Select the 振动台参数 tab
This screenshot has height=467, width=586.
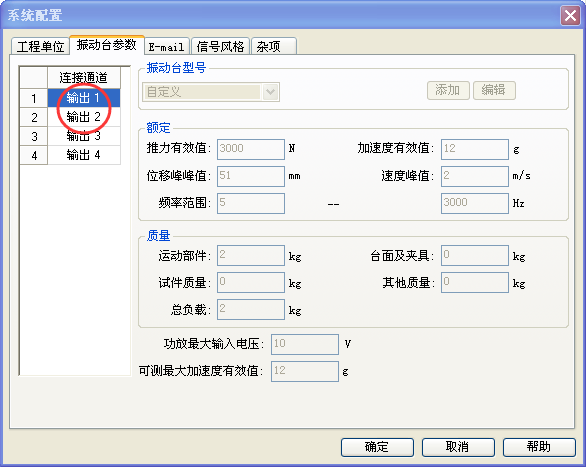(x=107, y=45)
